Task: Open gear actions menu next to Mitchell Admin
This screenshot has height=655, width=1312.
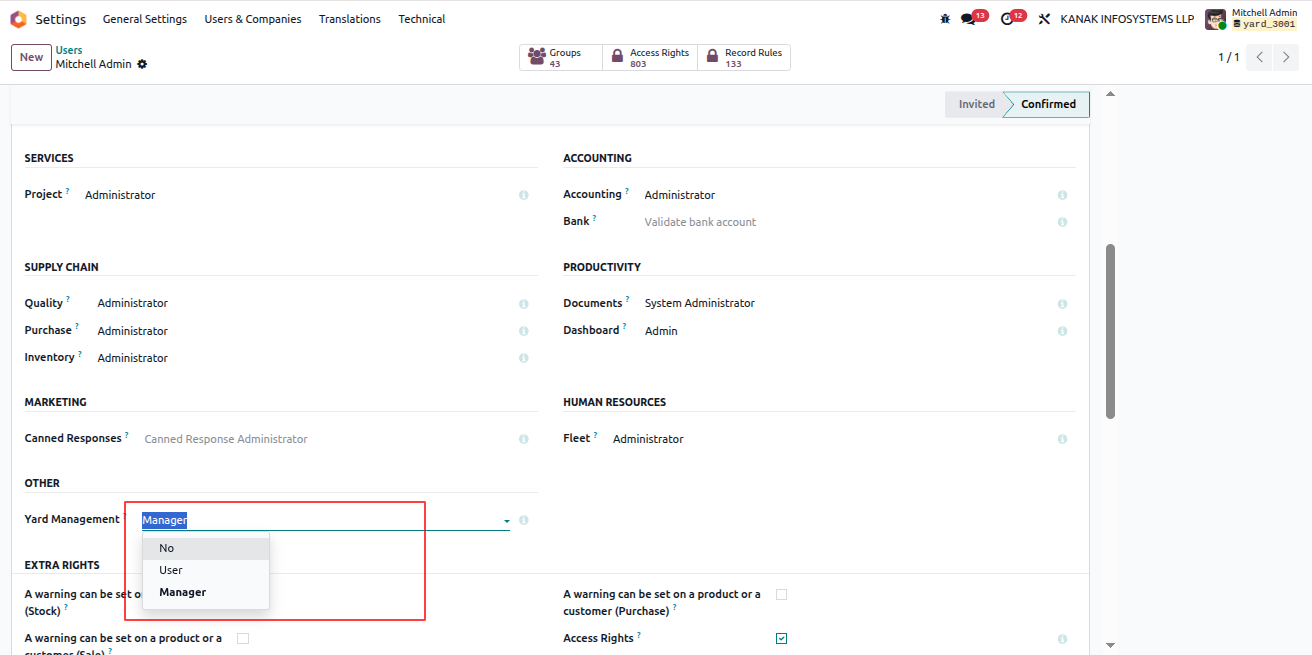Action: [142, 64]
